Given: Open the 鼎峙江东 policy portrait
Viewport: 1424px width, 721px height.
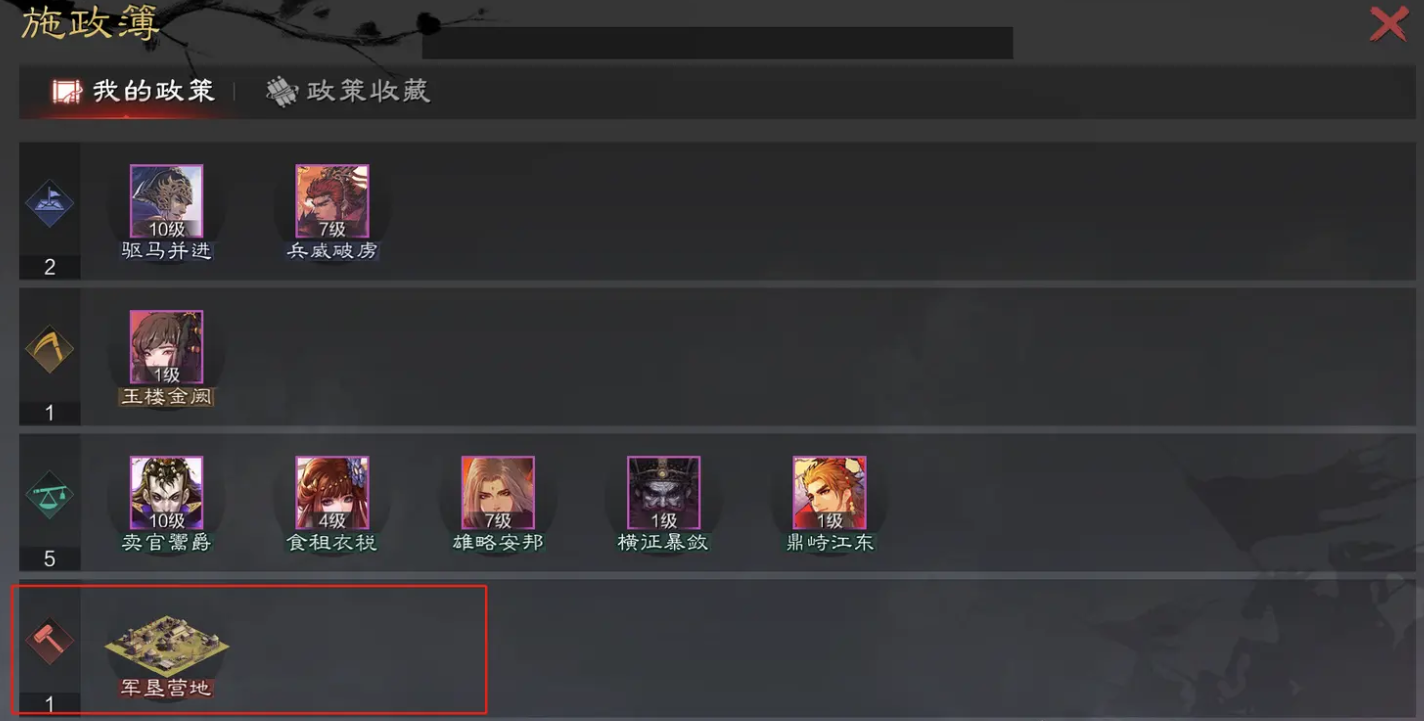Looking at the screenshot, I should pos(830,493).
